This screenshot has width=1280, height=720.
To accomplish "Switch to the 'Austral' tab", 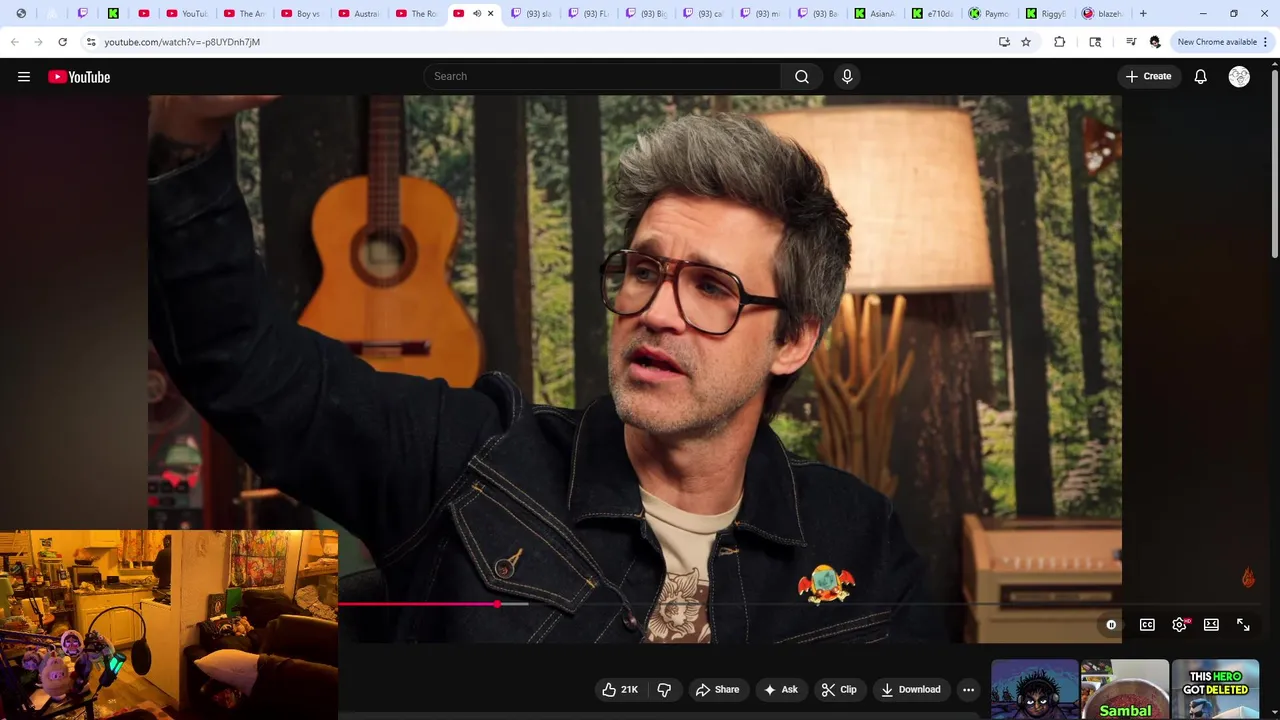I will click(359, 14).
